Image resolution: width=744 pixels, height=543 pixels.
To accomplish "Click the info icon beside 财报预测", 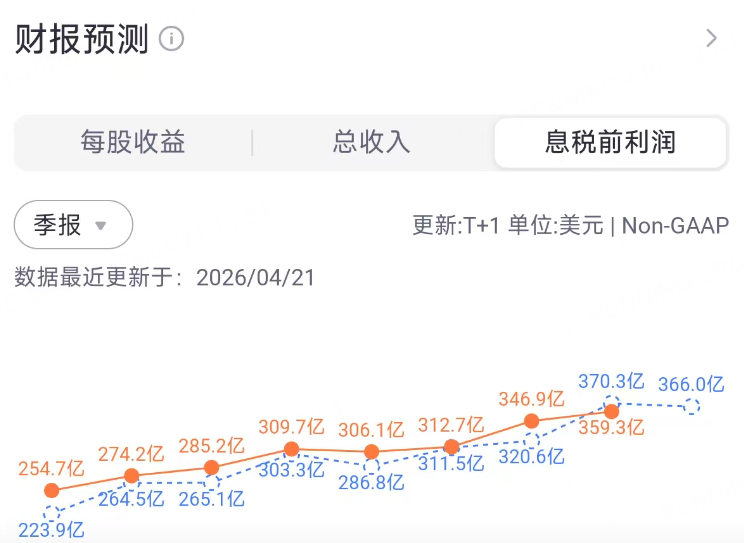I will (x=172, y=39).
